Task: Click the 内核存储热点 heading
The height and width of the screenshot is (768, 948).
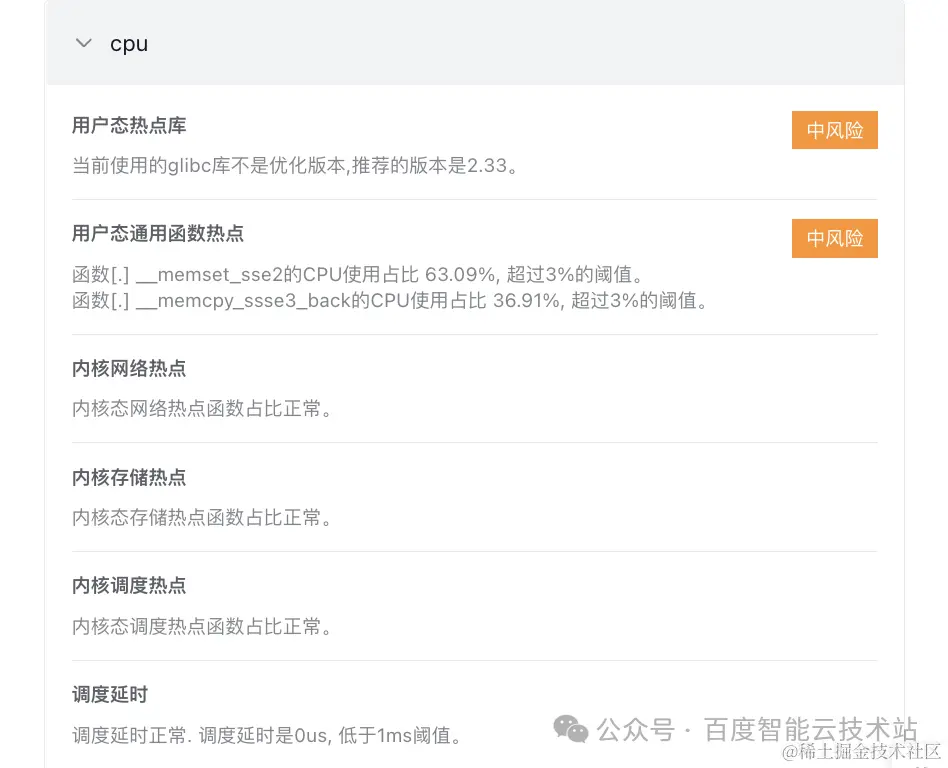Action: [x=128, y=477]
